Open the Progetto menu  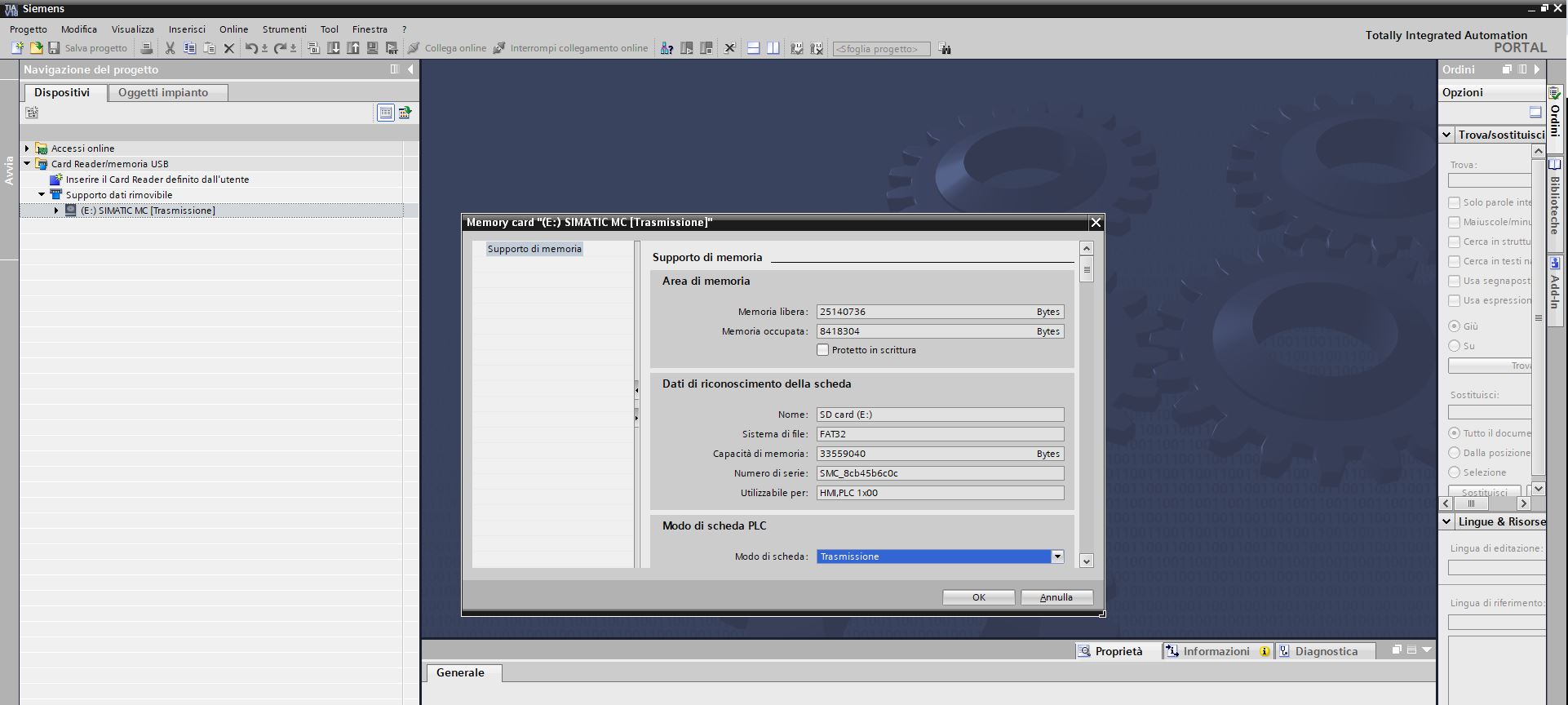29,29
